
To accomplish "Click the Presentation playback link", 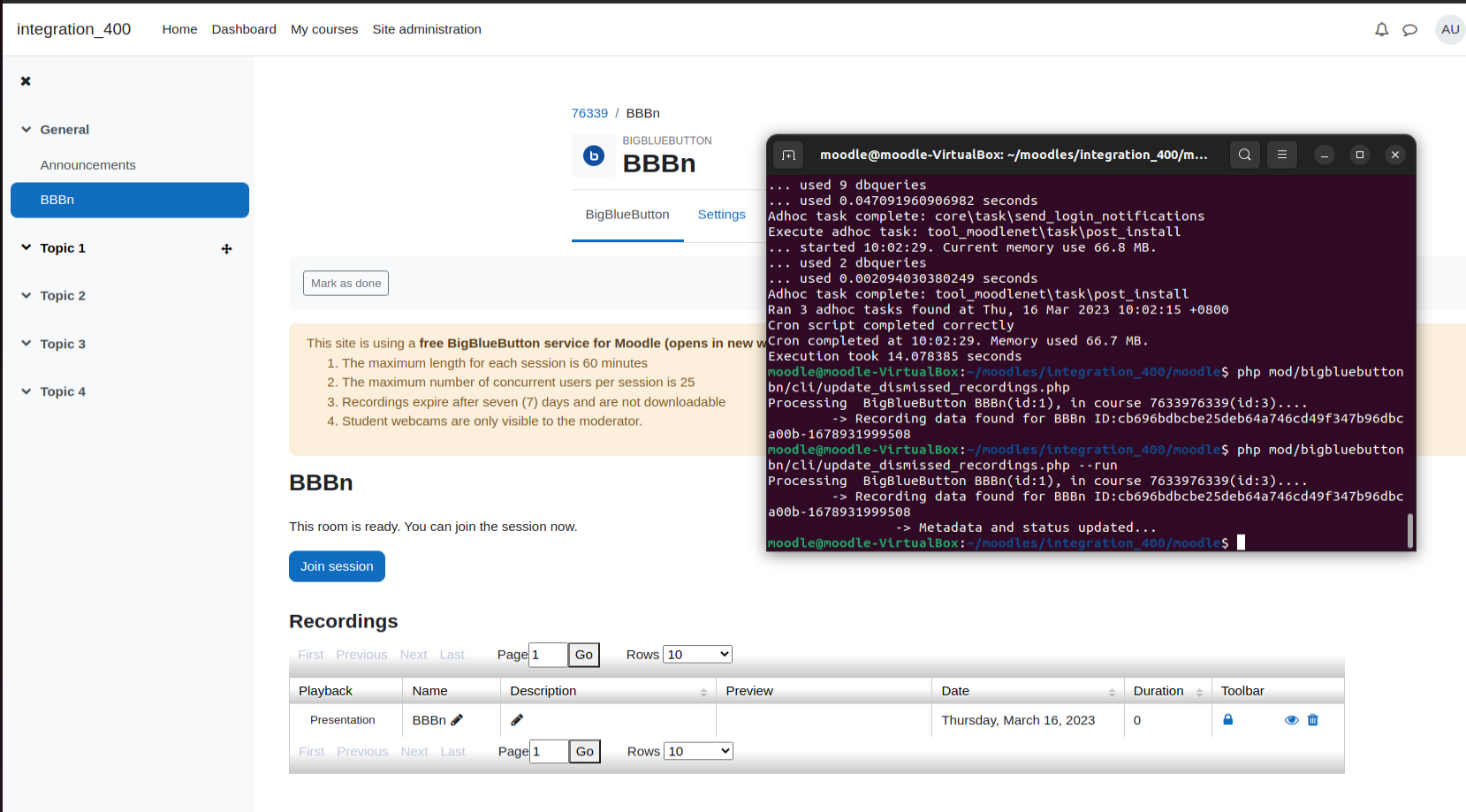I will click(343, 720).
